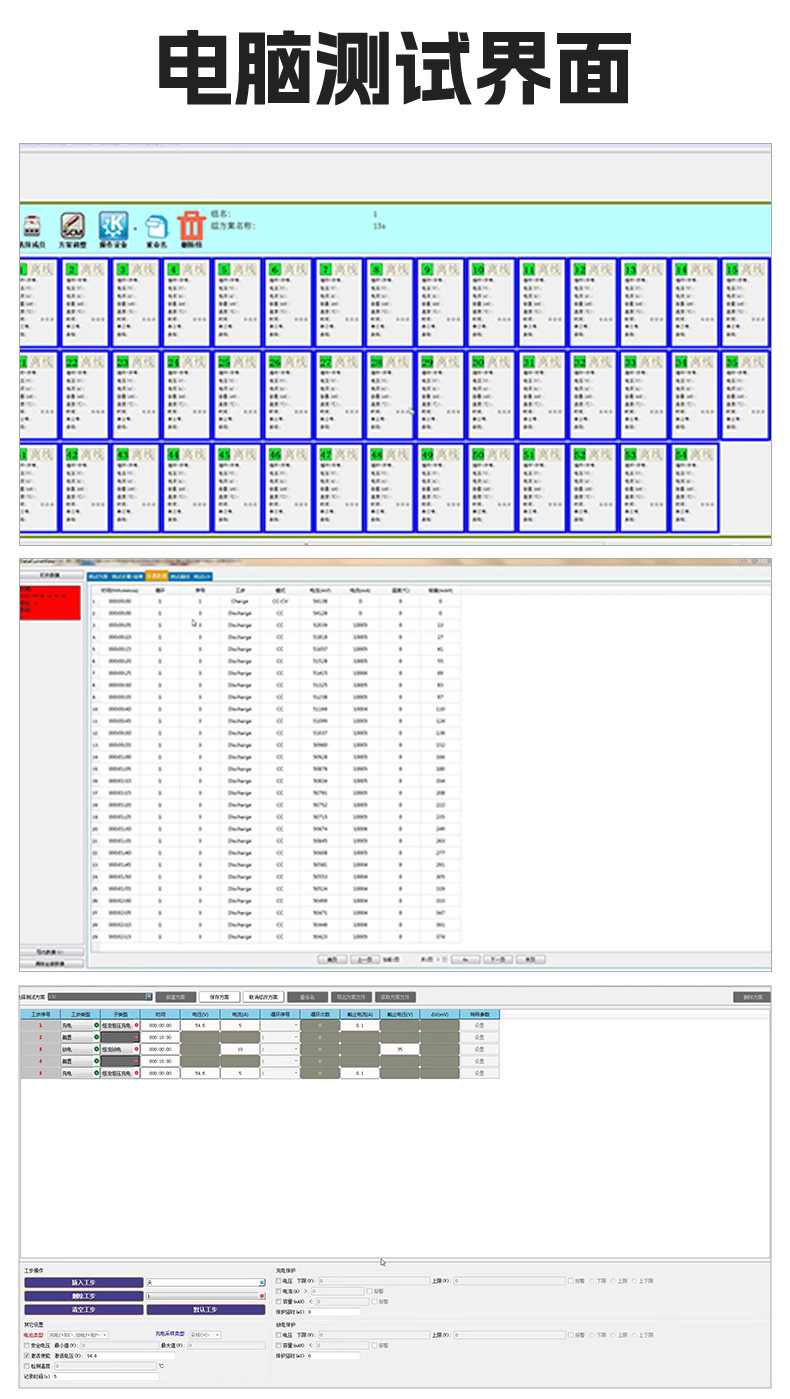Enable 电压 checkbox under 充电保护
Viewport: 790px width, 1399px height.
pyautogui.click(x=278, y=1281)
